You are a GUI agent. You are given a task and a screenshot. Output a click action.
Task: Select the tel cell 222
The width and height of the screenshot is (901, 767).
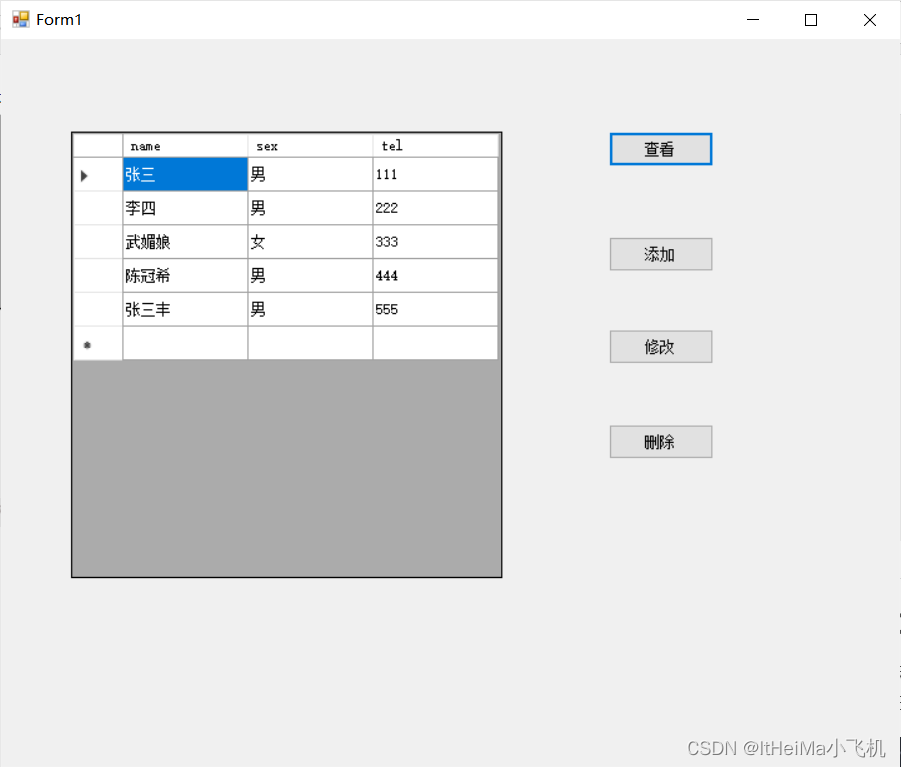point(435,208)
